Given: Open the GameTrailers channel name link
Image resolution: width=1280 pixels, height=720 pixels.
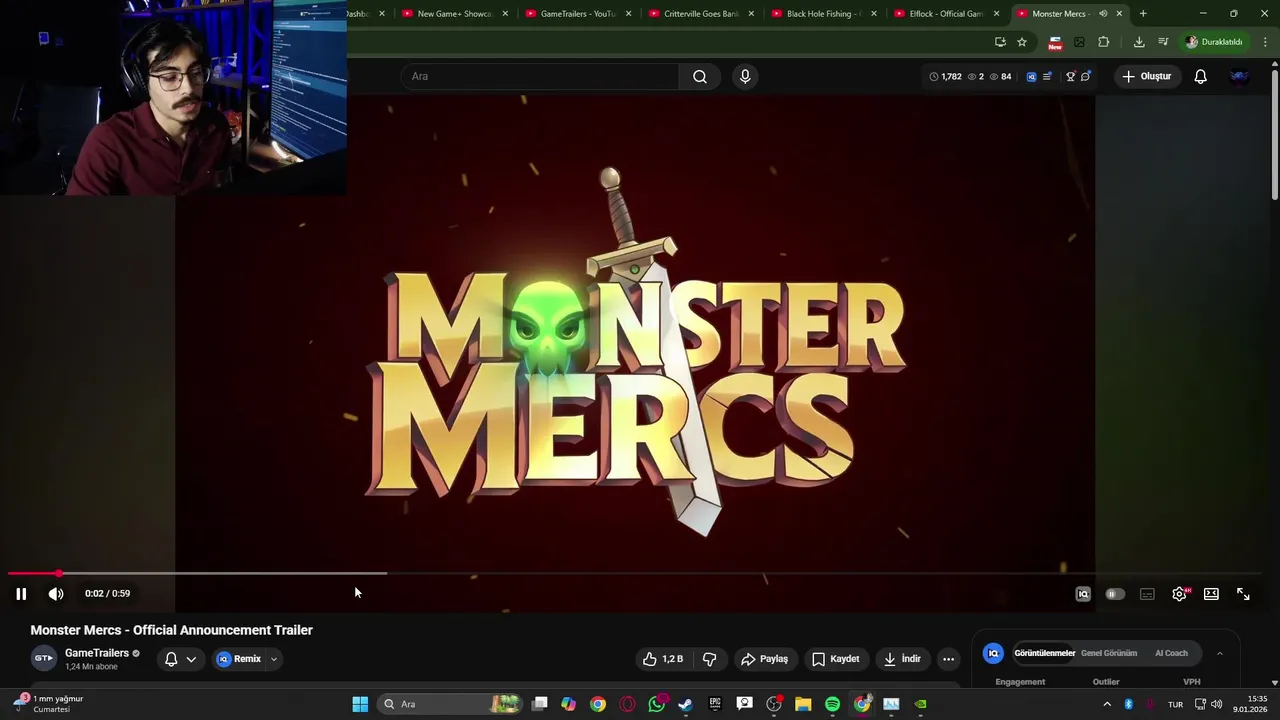Looking at the screenshot, I should (x=97, y=653).
